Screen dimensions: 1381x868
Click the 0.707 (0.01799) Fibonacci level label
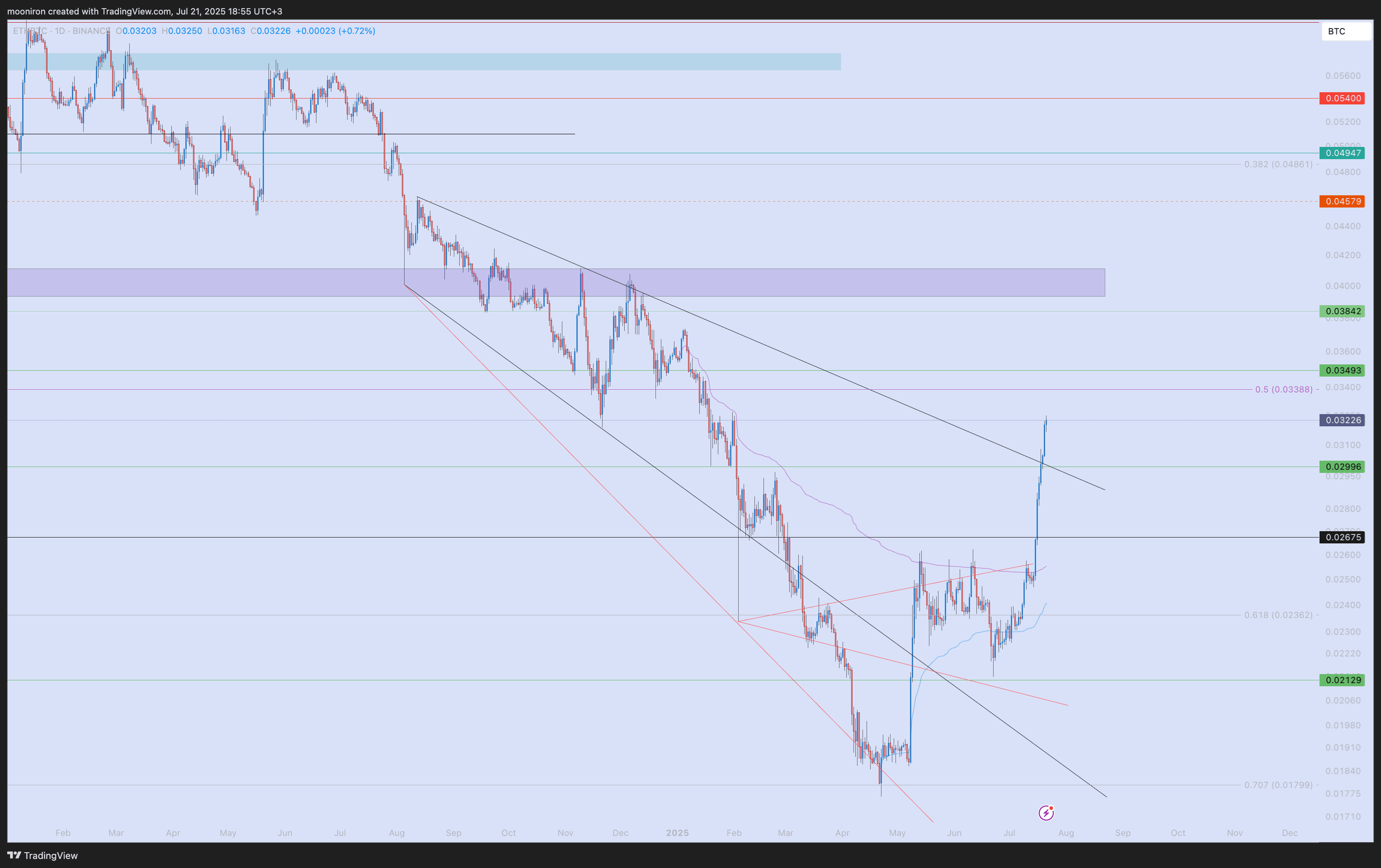1278,785
